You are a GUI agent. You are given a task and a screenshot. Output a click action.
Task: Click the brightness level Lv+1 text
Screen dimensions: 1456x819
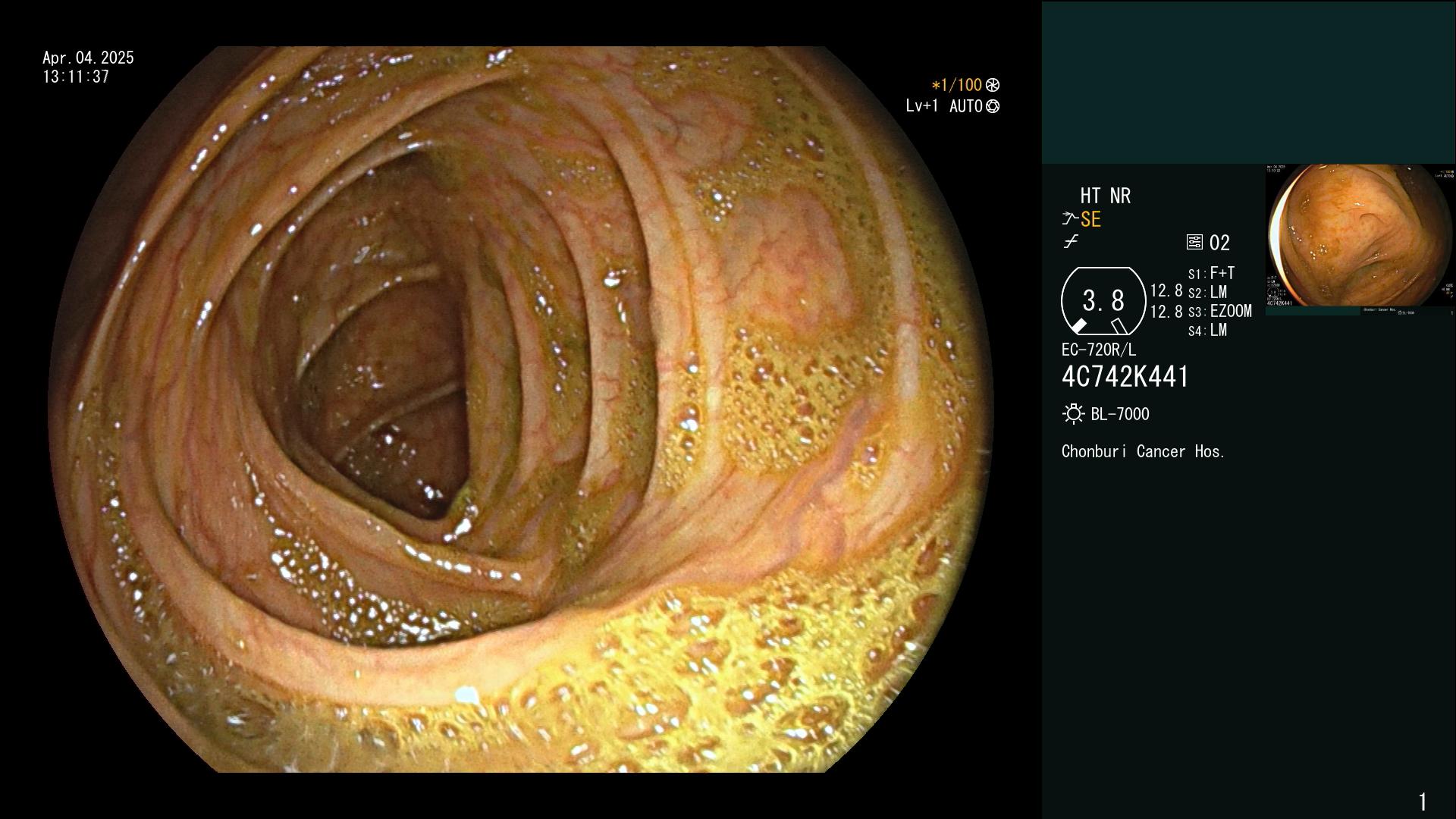[922, 106]
